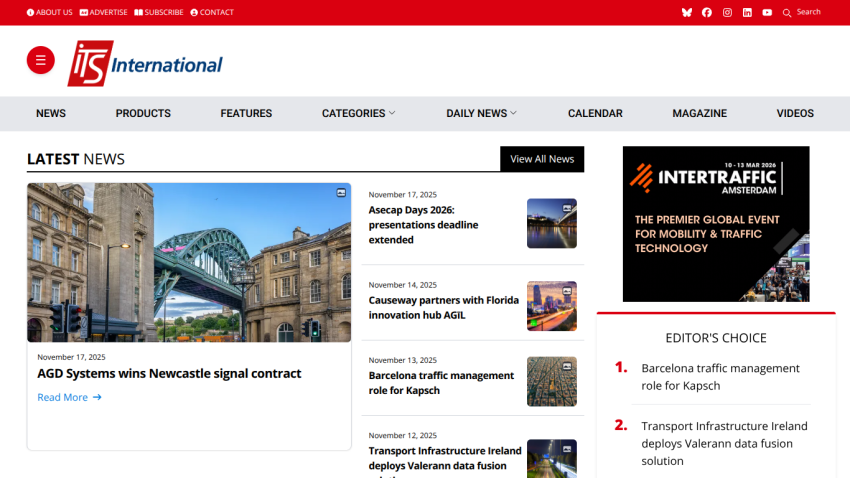
Task: Click the ITS International logo
Action: 145,63
